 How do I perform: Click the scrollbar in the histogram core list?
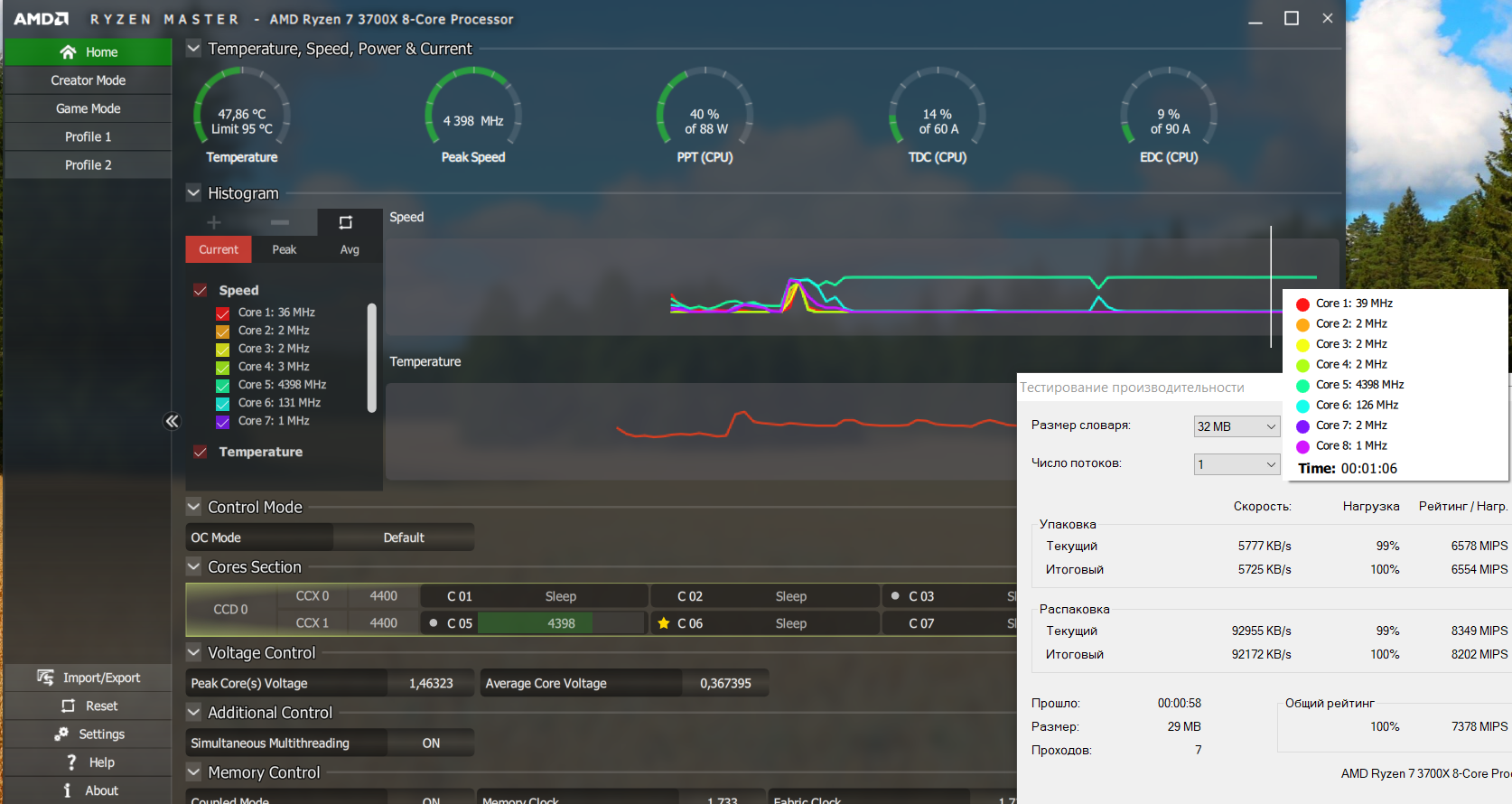pos(372,358)
